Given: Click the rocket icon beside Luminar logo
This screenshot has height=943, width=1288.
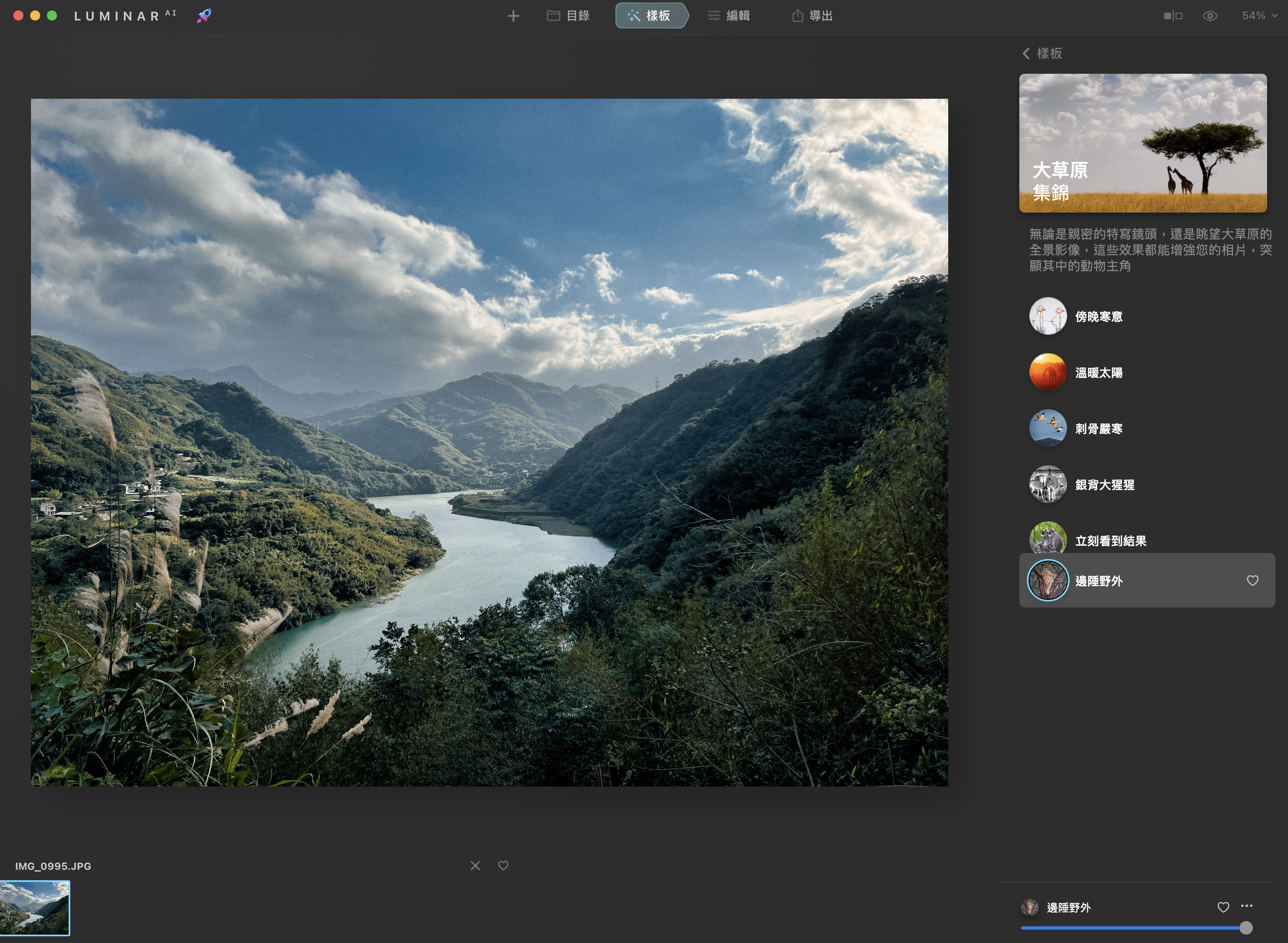Looking at the screenshot, I should pyautogui.click(x=204, y=15).
